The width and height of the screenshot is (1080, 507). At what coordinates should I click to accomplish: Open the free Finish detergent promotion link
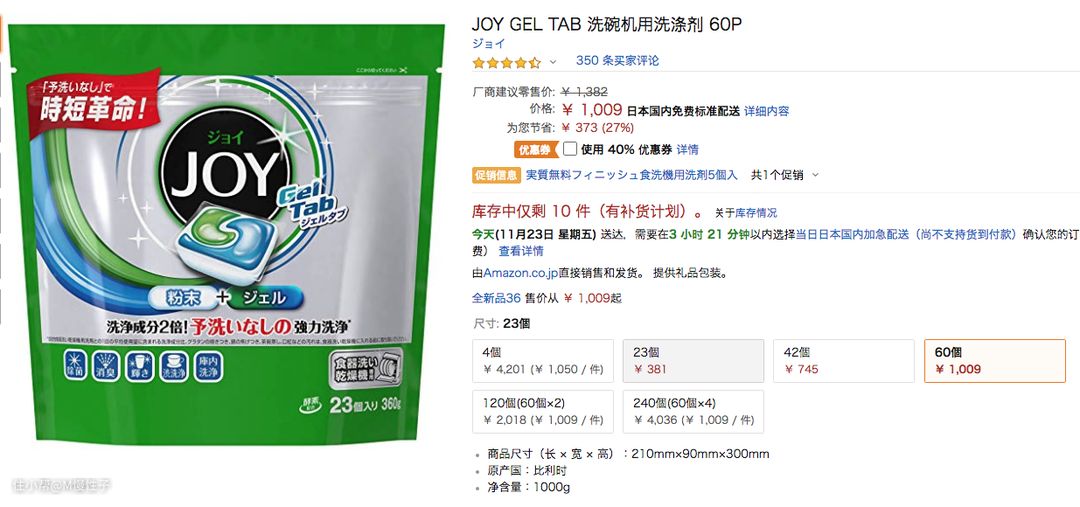[x=632, y=175]
